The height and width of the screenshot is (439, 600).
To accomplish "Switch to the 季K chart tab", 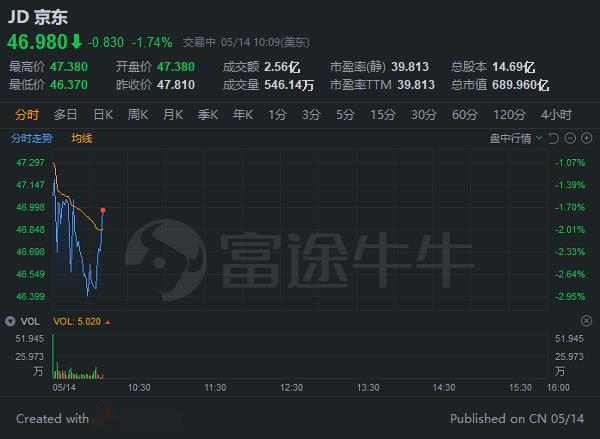I will pyautogui.click(x=208, y=114).
